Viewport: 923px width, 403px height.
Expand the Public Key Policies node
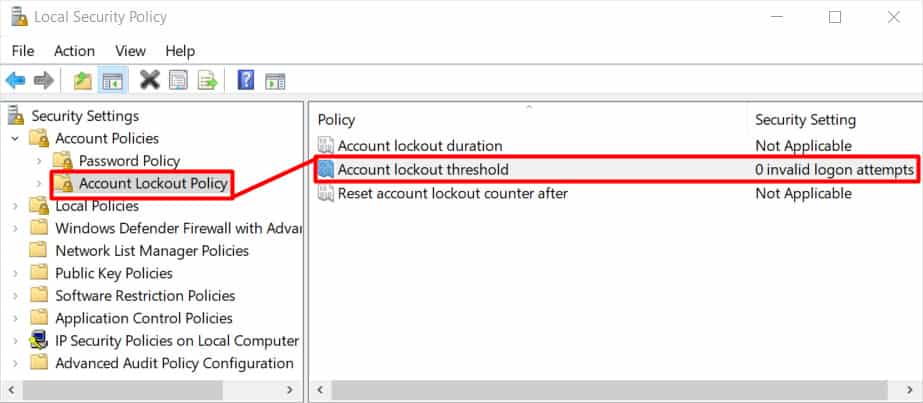click(x=15, y=273)
